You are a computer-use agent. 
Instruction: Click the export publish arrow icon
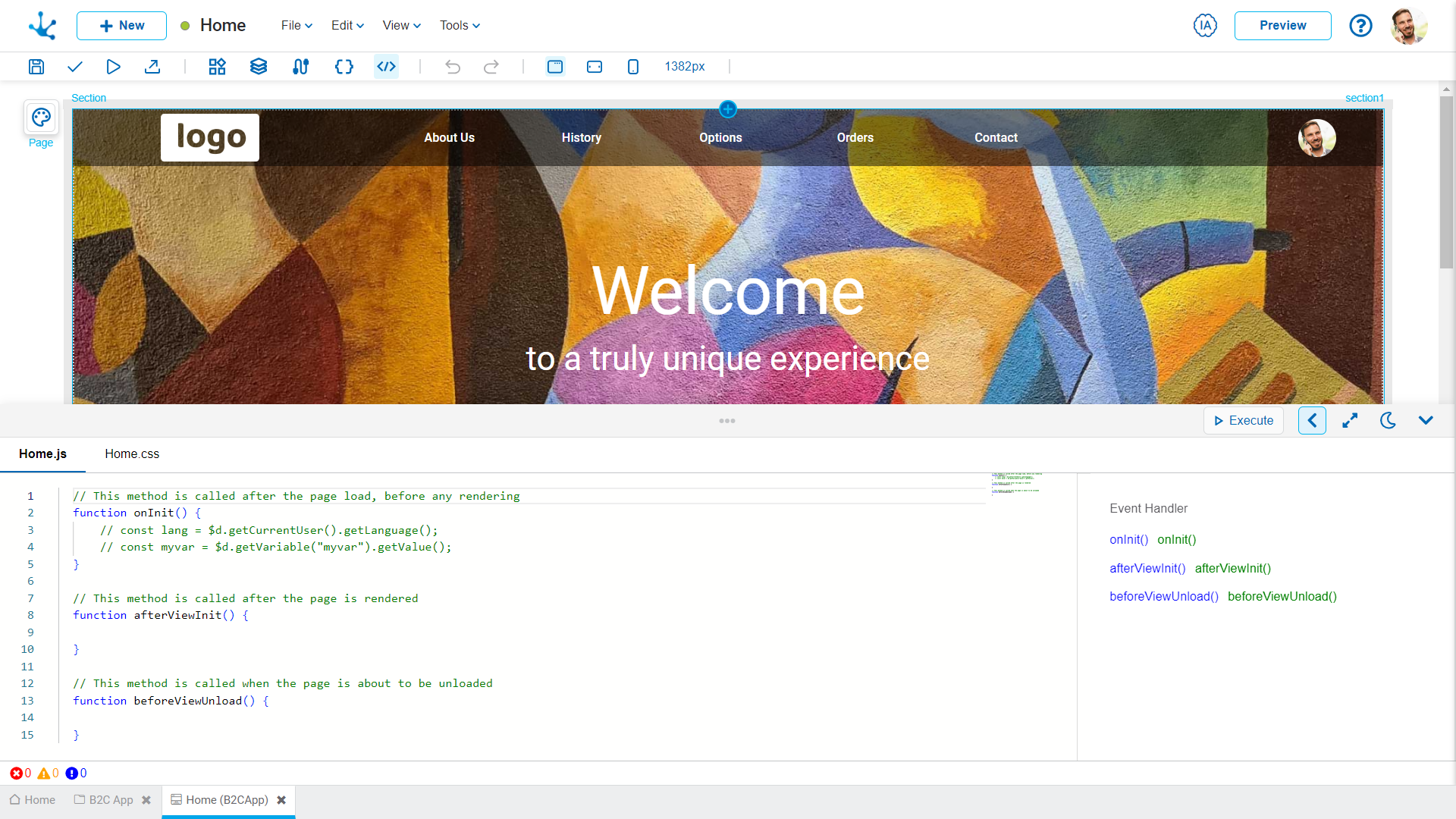click(x=152, y=67)
